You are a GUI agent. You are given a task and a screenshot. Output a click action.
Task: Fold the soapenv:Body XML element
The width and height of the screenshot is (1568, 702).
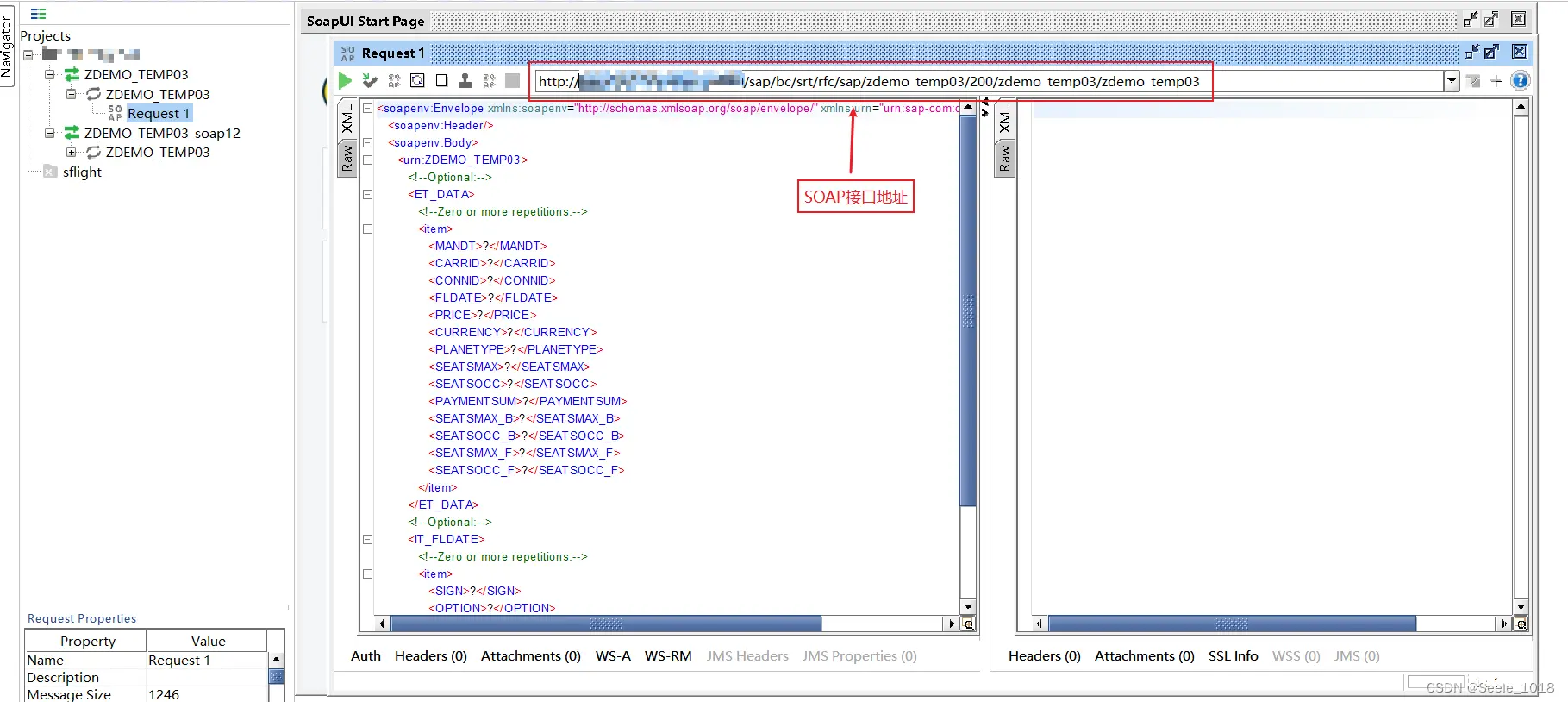(x=367, y=143)
